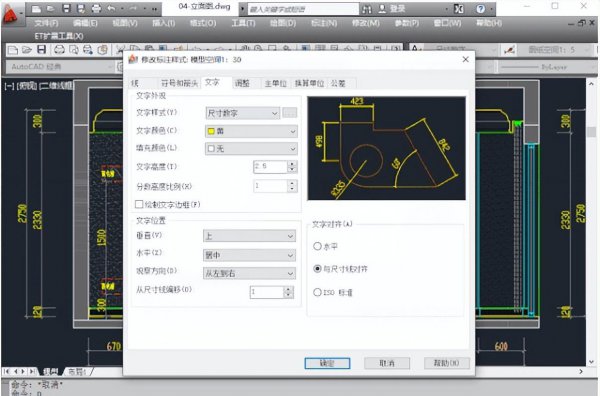Open the 文字样式 dropdown

[243, 113]
